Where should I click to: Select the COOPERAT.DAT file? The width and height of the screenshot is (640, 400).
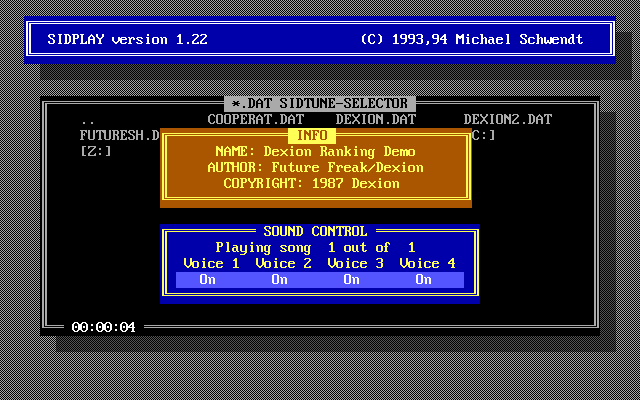coord(256,119)
